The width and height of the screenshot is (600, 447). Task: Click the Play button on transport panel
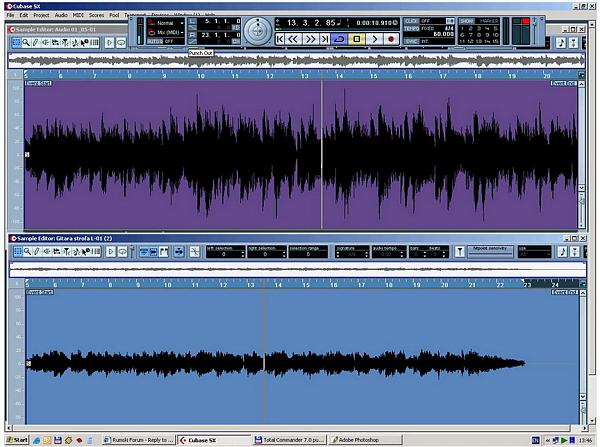coord(374,38)
